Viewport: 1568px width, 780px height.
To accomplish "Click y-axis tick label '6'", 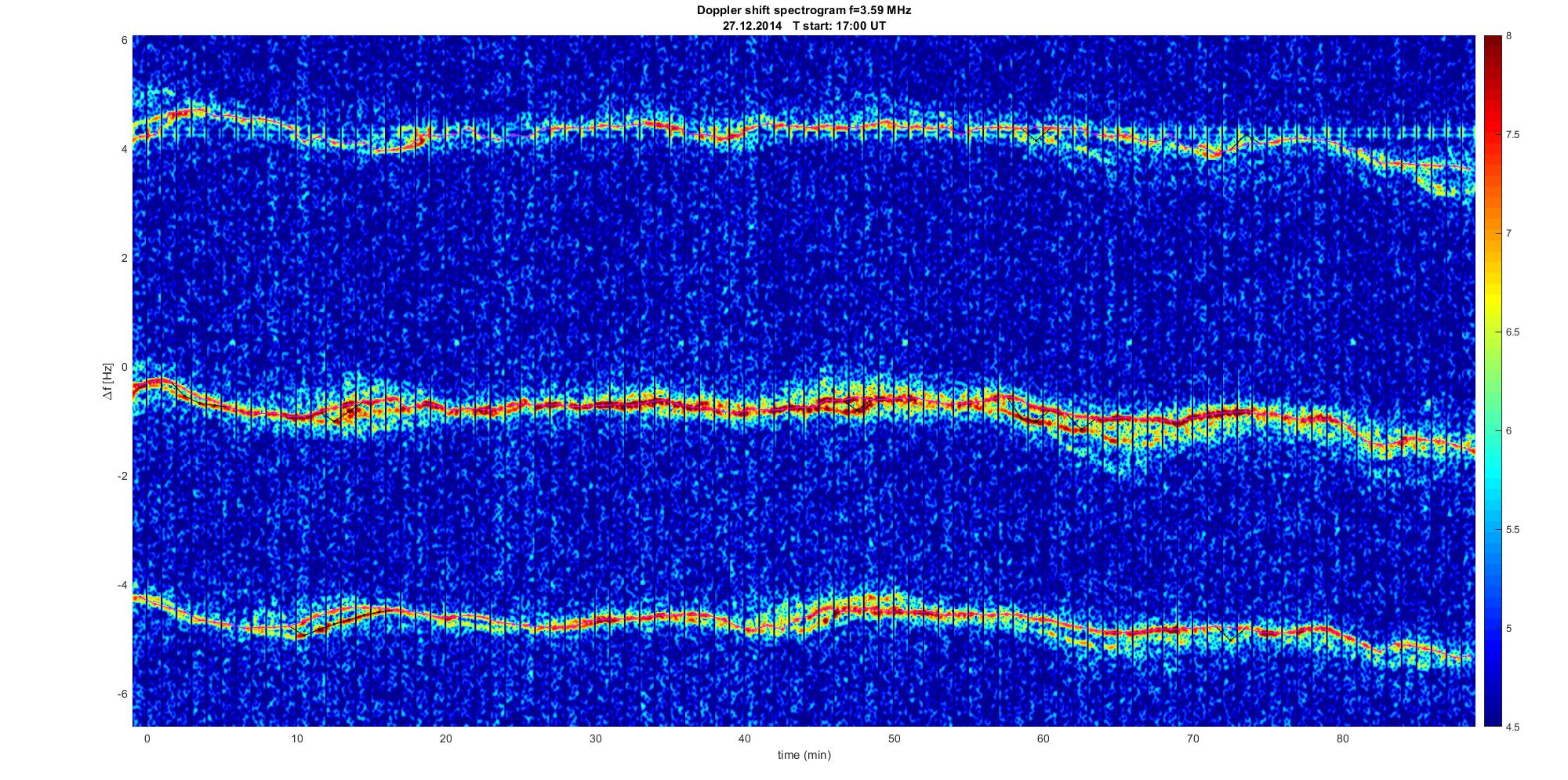I will [x=124, y=40].
